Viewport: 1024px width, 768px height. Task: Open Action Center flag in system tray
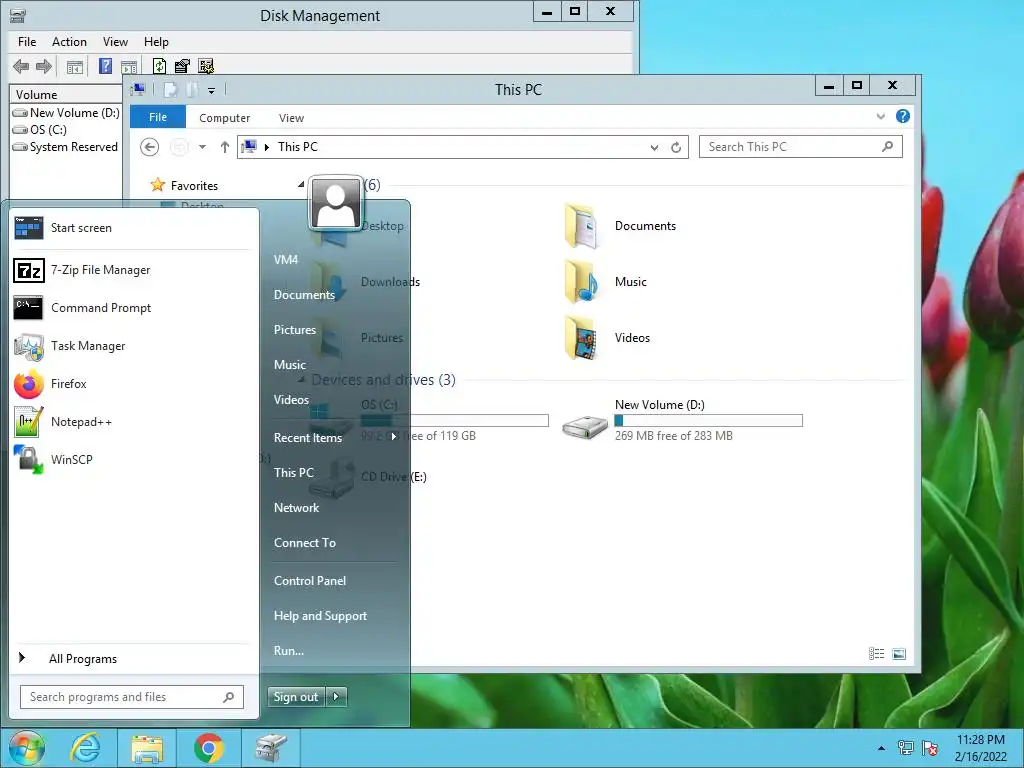click(x=930, y=748)
